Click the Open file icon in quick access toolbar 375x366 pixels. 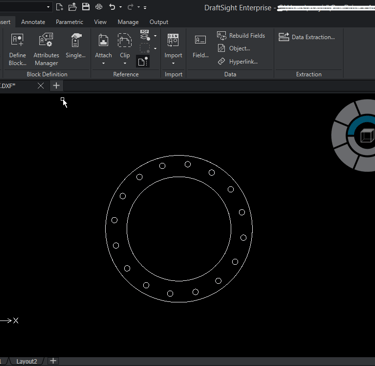[x=72, y=7]
